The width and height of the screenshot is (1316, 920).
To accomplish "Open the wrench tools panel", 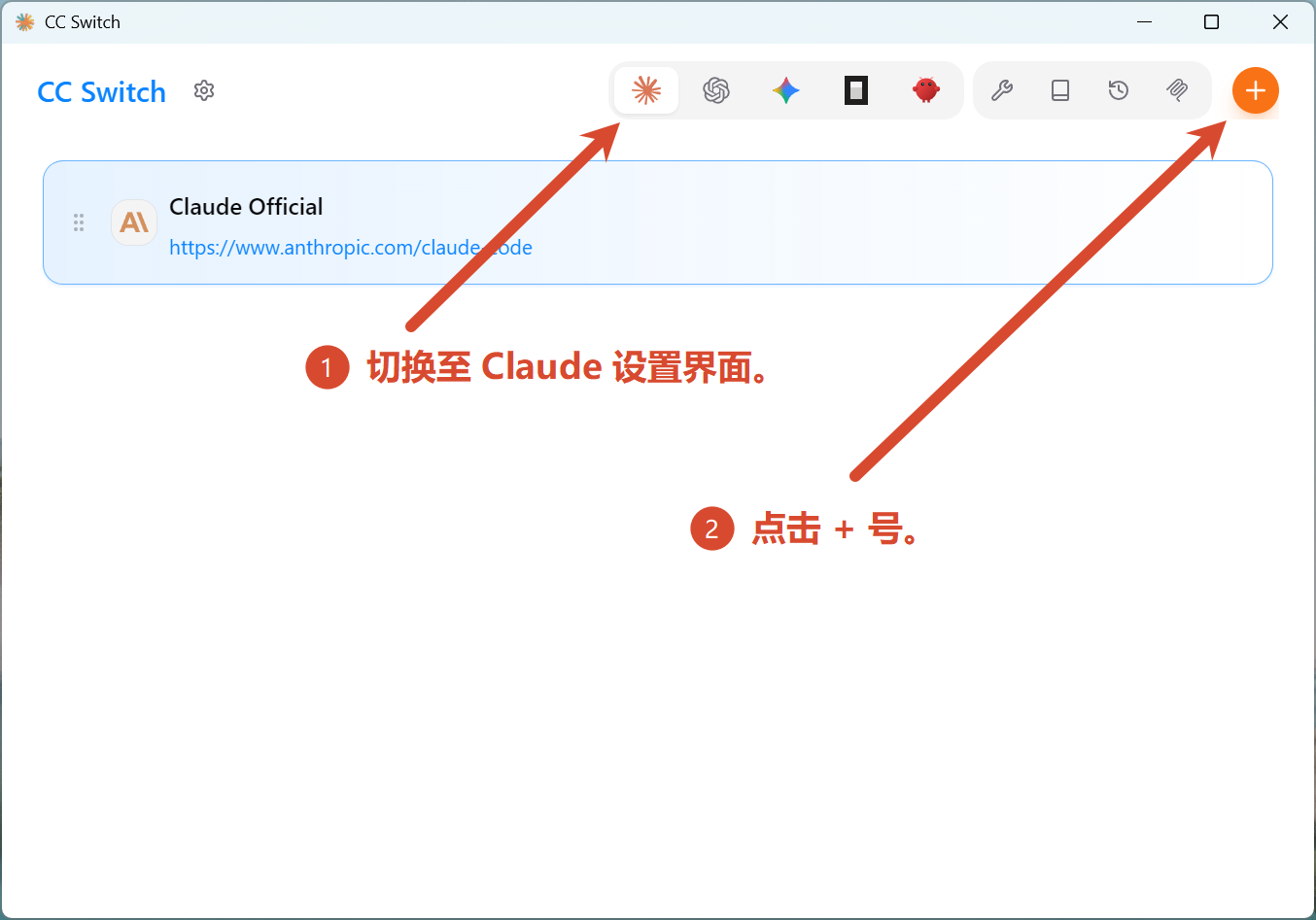I will (x=1002, y=90).
